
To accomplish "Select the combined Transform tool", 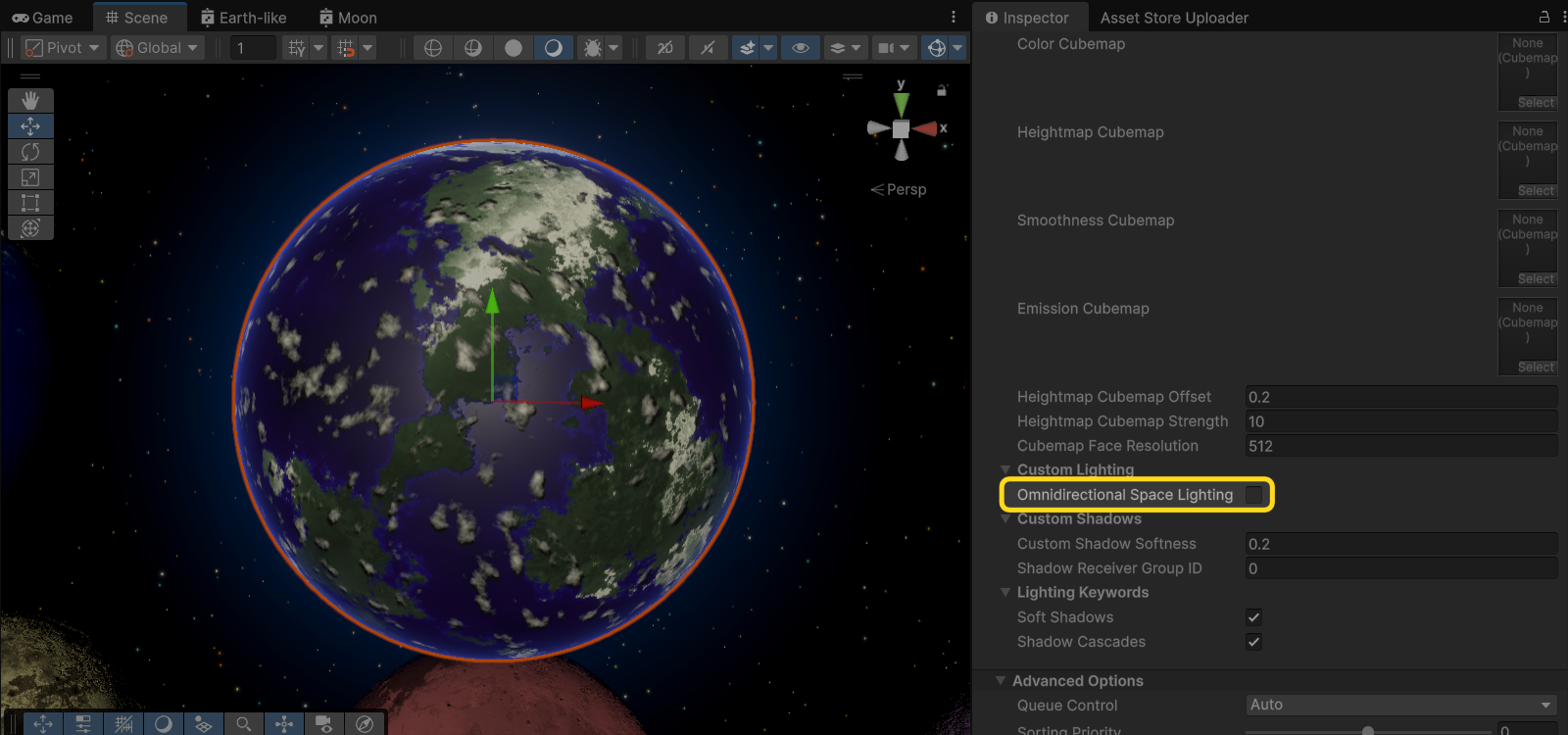I will (x=30, y=227).
